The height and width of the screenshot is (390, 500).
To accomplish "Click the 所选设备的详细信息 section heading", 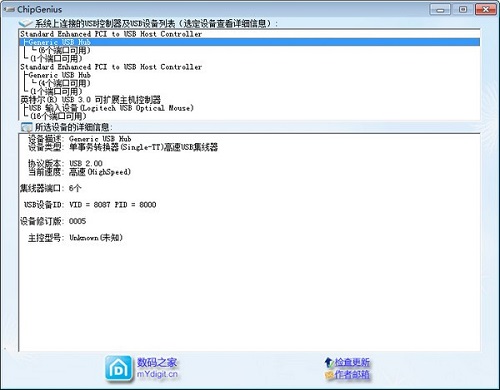I will (74, 127).
